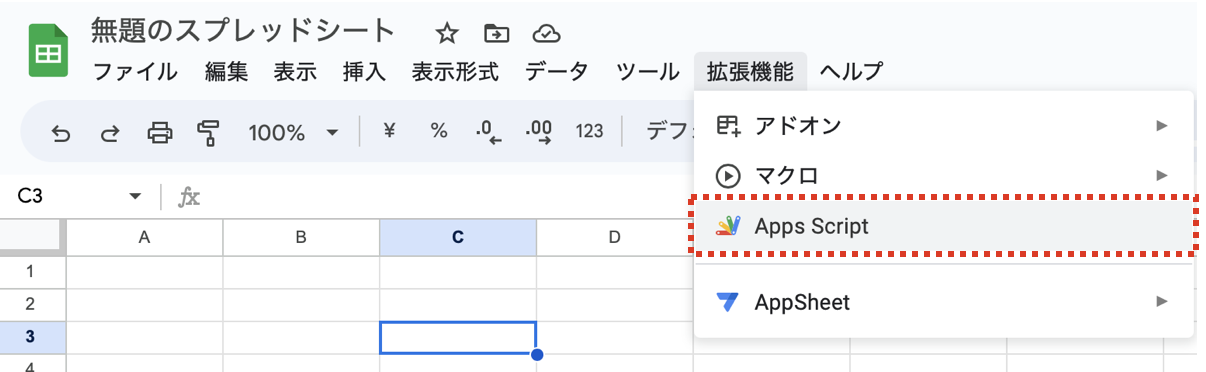Screen dimensions: 1206x372
Task: Open the 表示形式 menu
Action: [x=455, y=71]
